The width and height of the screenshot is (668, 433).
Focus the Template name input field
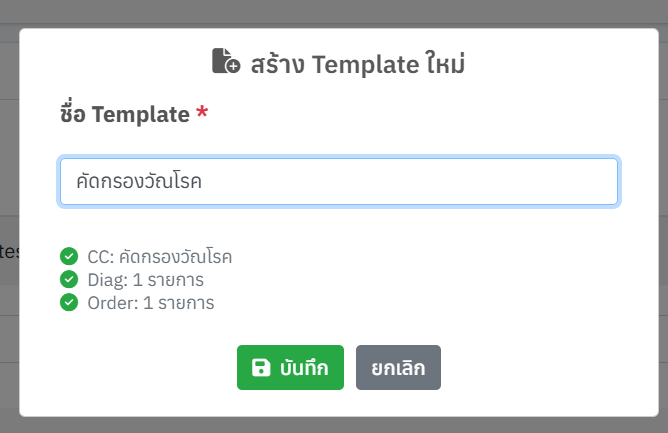coord(339,181)
